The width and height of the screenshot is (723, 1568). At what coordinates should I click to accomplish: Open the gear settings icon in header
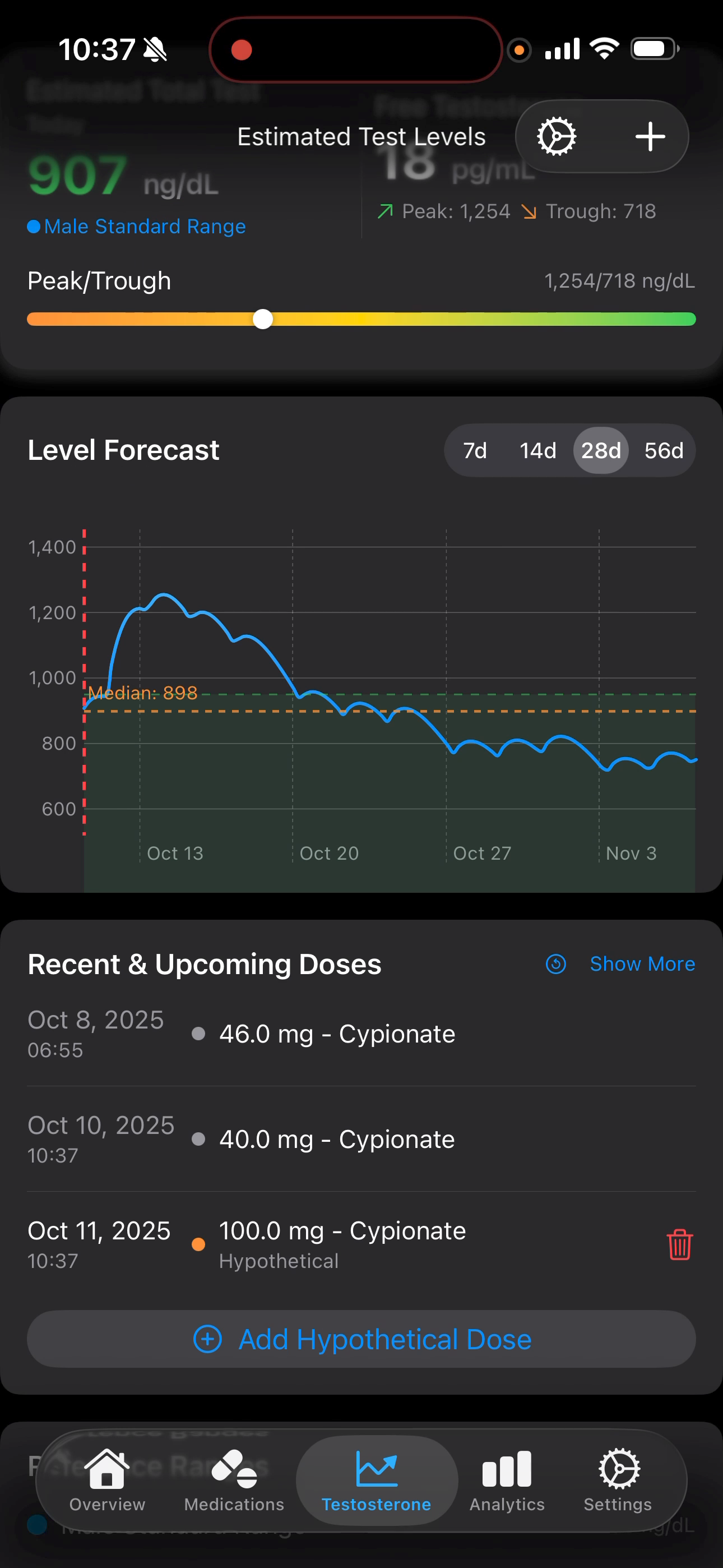[556, 136]
